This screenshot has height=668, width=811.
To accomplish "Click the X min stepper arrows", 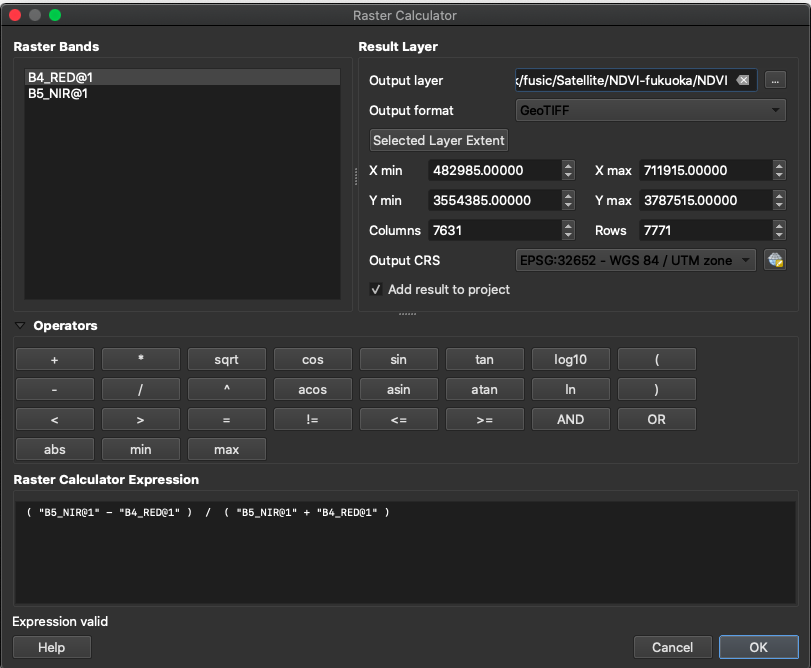I will (568, 170).
